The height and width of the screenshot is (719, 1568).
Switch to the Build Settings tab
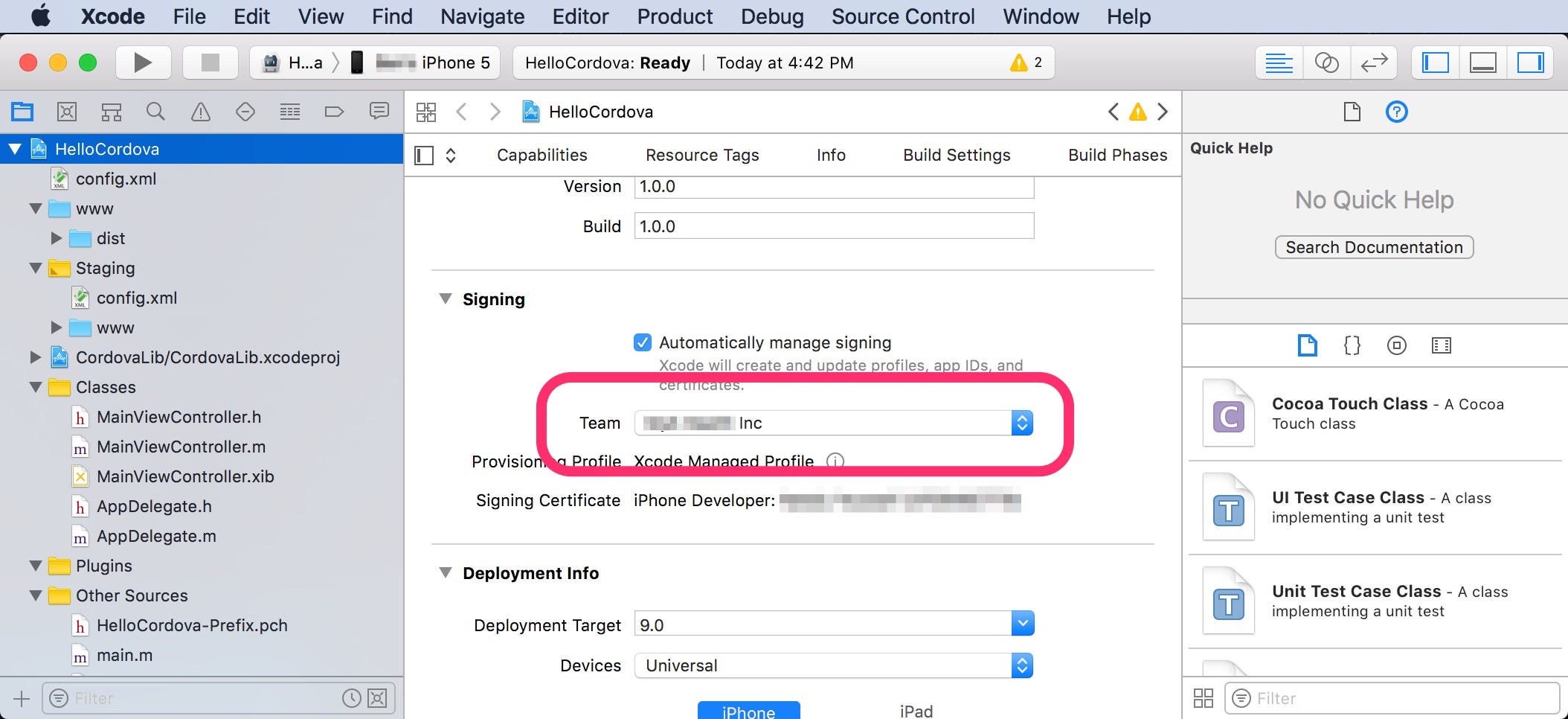tap(957, 155)
